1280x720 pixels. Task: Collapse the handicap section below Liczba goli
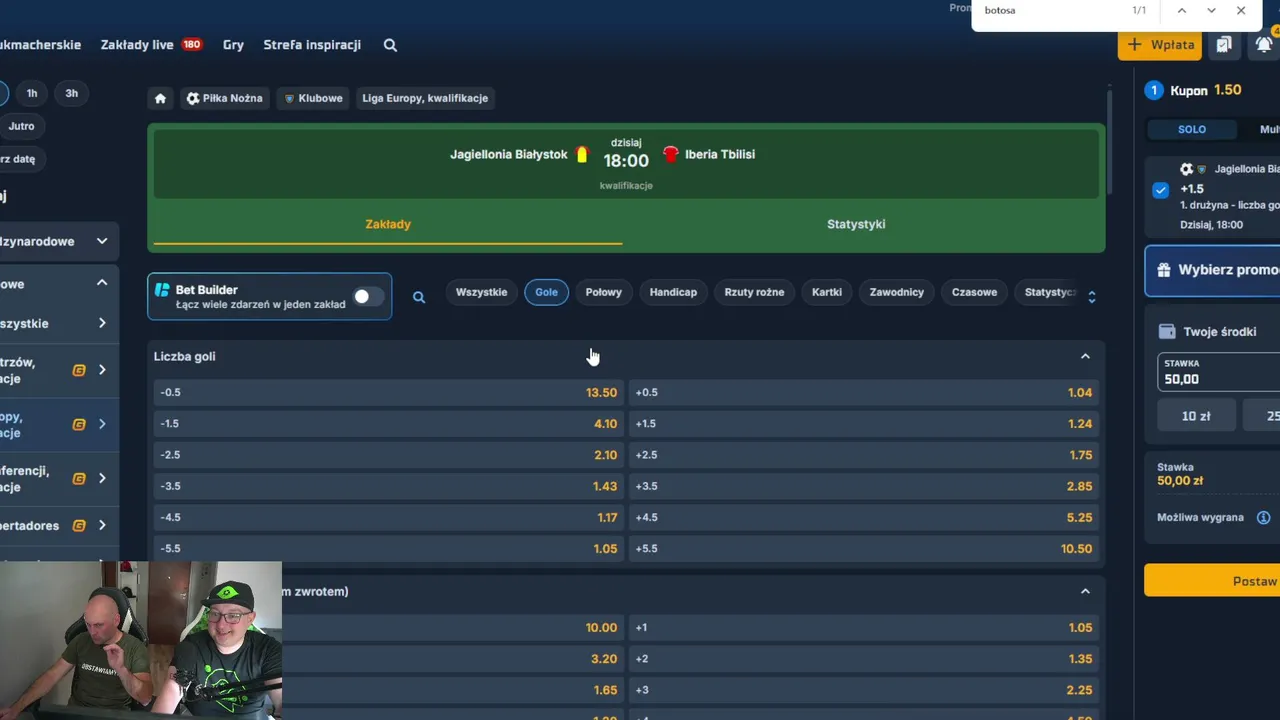[x=1085, y=591]
